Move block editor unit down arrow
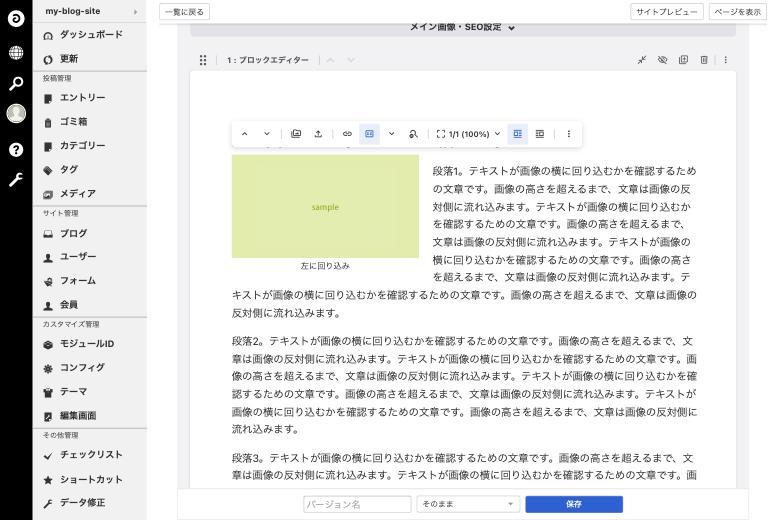The width and height of the screenshot is (780, 520). 351,60
